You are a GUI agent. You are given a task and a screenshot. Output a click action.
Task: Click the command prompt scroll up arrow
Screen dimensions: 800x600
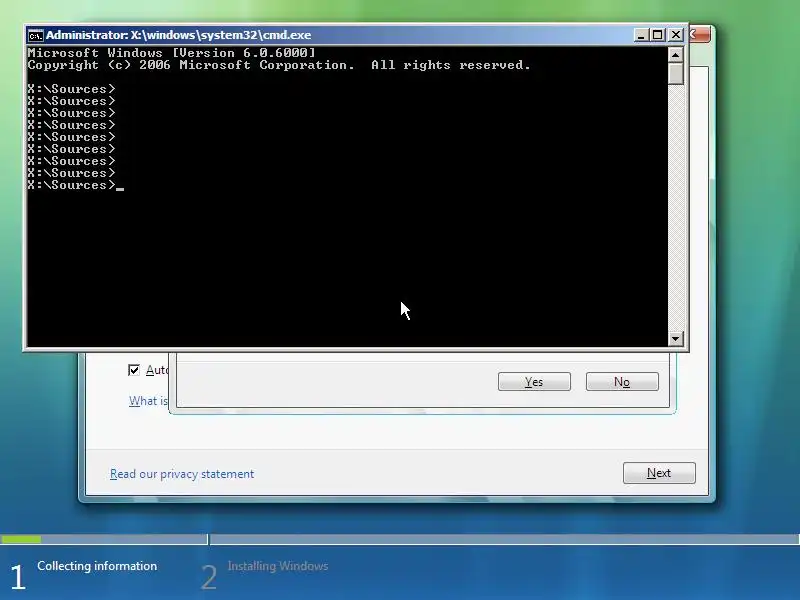coord(675,54)
